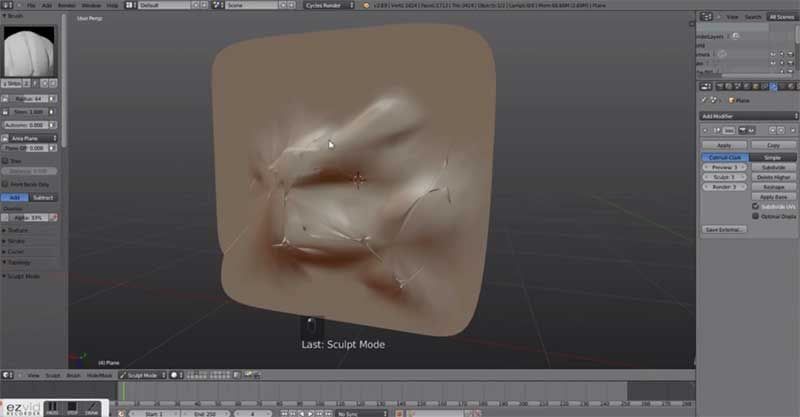Click the ezvid pause button
This screenshot has height=417, width=800.
[52, 408]
